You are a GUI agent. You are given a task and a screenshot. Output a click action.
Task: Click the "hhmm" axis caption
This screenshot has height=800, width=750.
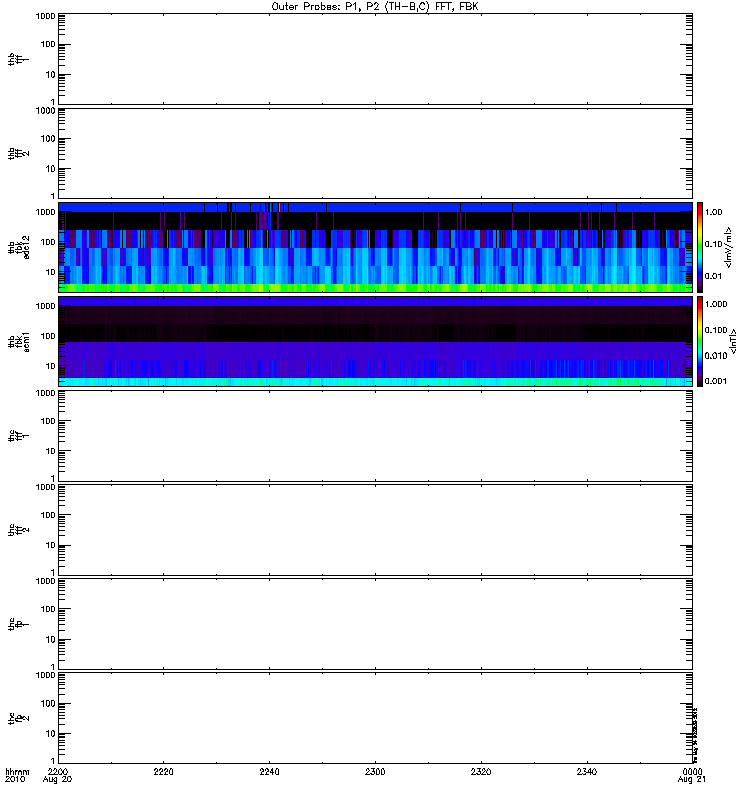tap(17, 772)
